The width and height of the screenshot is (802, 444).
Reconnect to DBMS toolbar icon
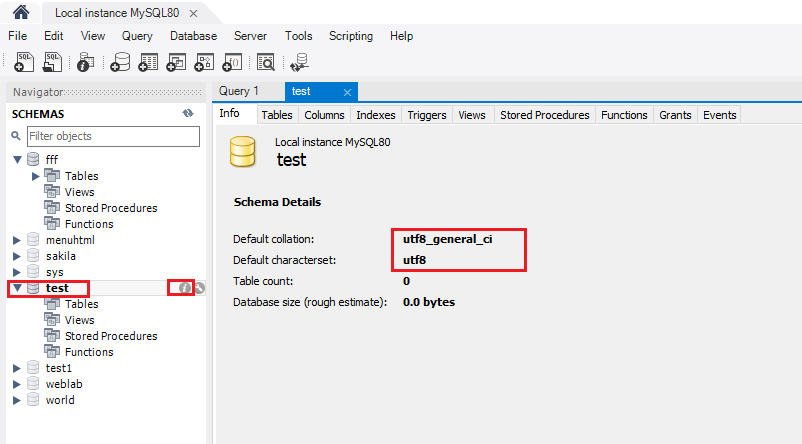click(299, 62)
